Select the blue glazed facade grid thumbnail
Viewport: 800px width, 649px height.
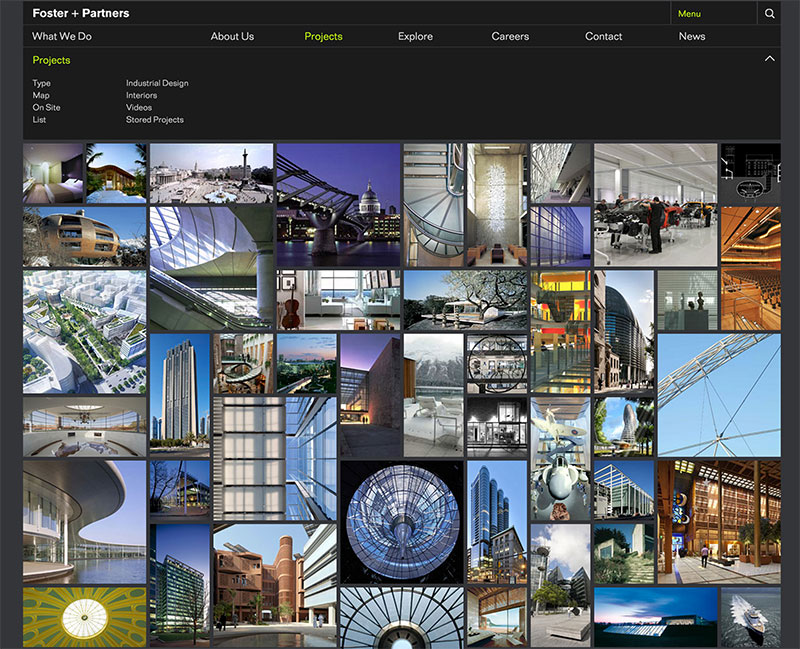tap(560, 237)
